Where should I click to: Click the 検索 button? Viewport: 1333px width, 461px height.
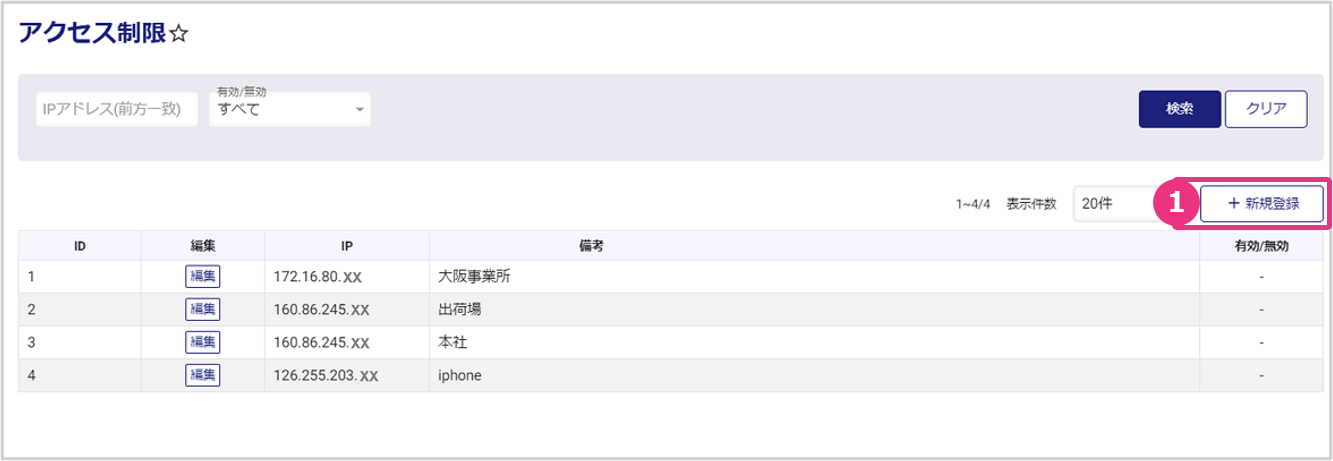[1179, 109]
